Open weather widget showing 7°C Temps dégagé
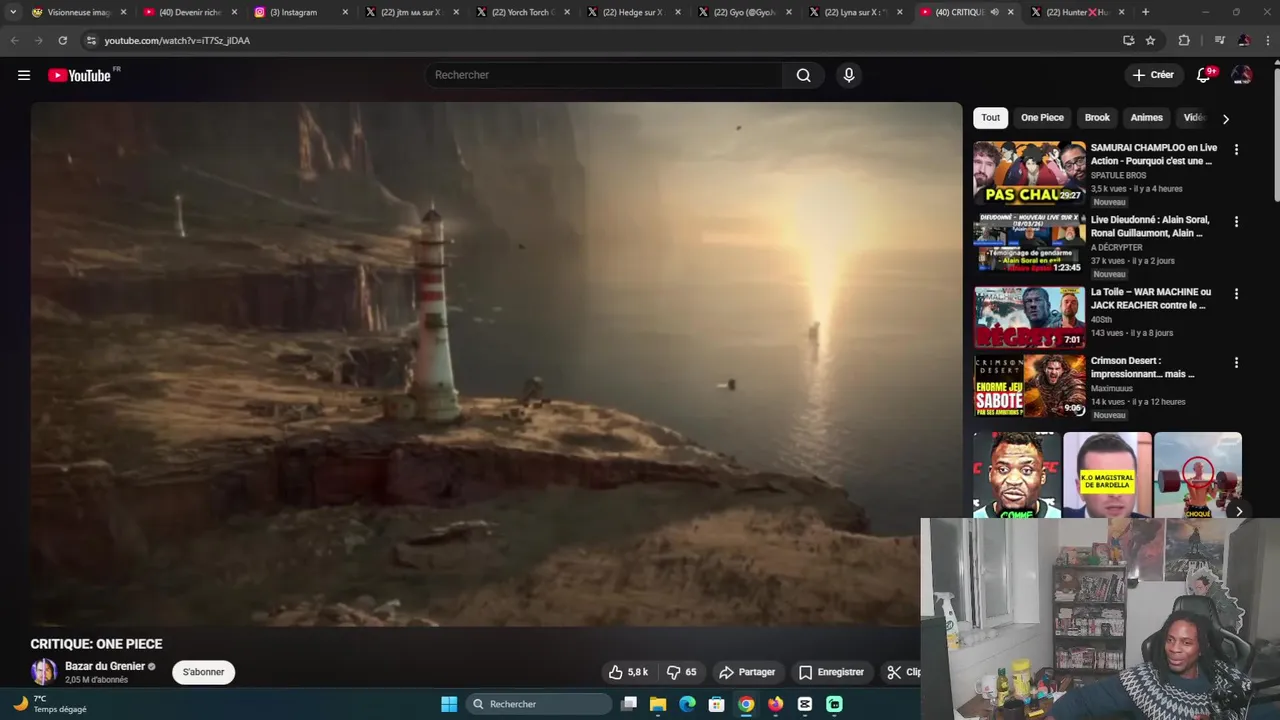 (x=50, y=704)
